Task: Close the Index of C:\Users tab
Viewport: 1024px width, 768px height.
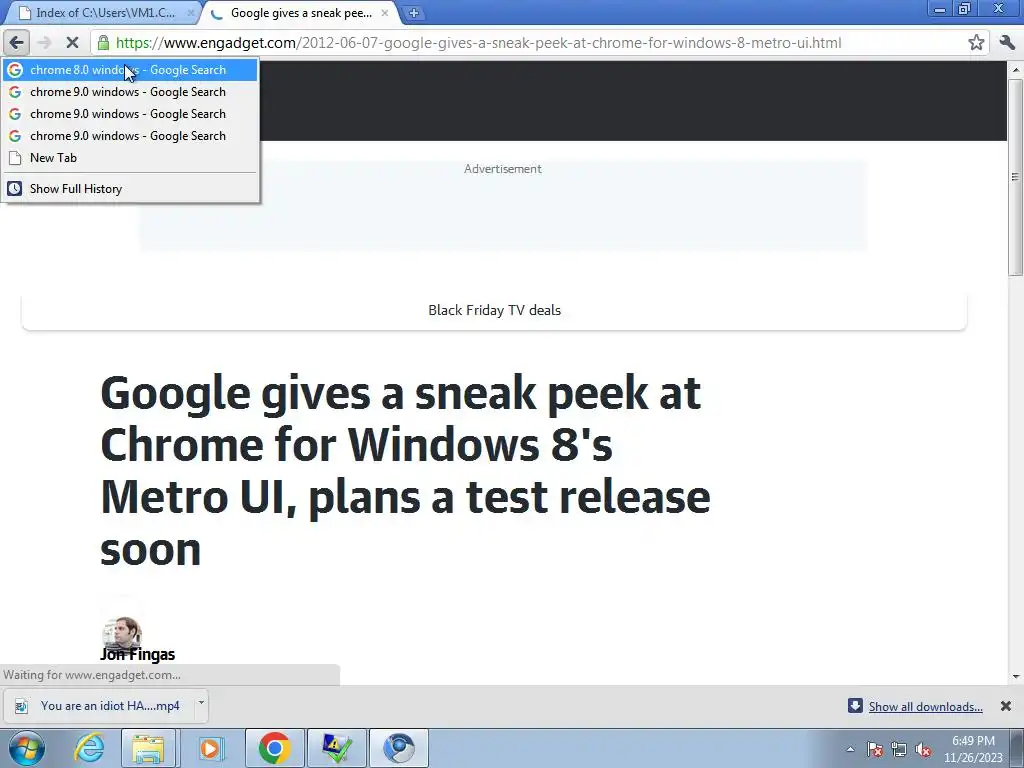Action: click(191, 13)
